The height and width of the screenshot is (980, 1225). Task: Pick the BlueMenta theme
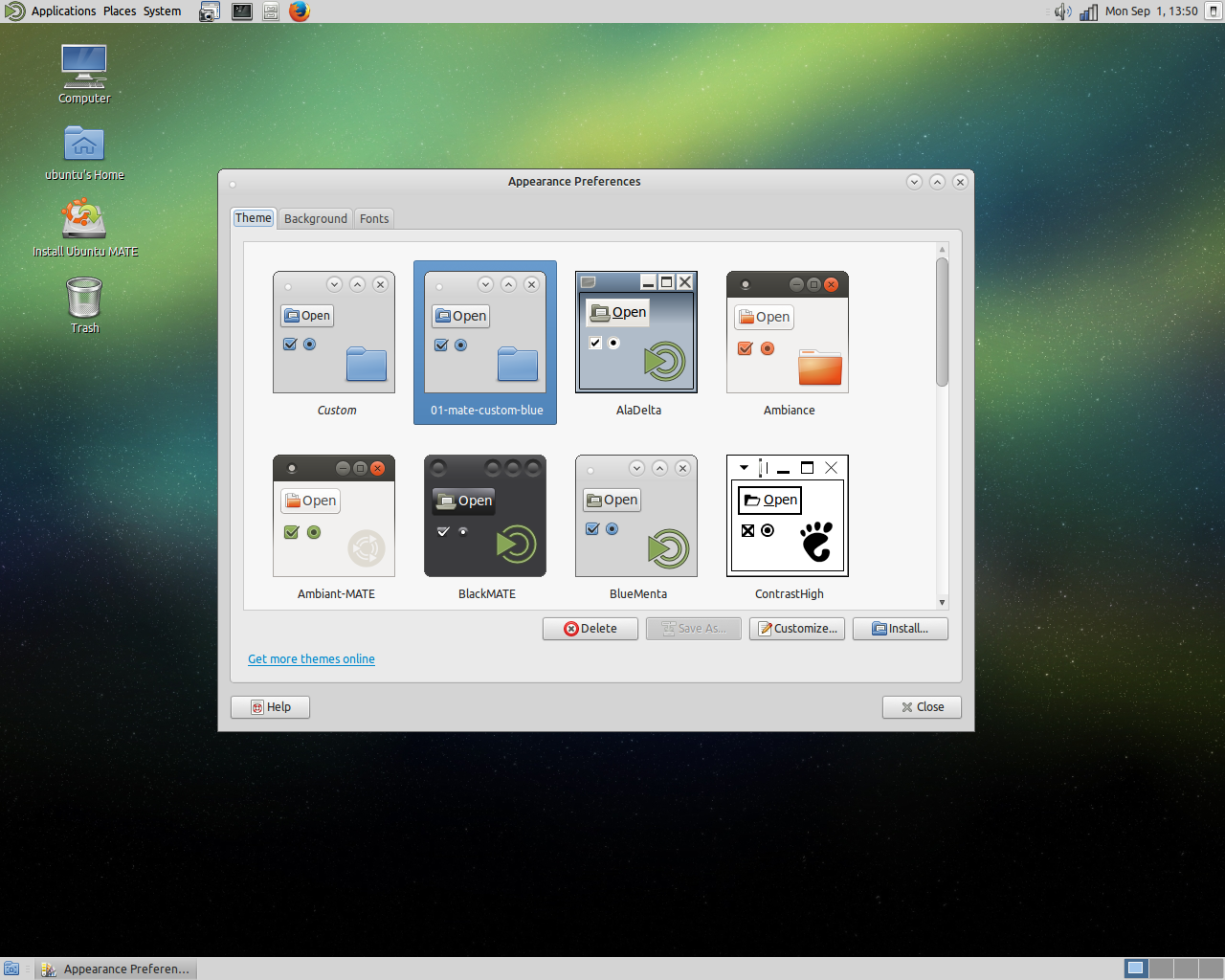636,526
